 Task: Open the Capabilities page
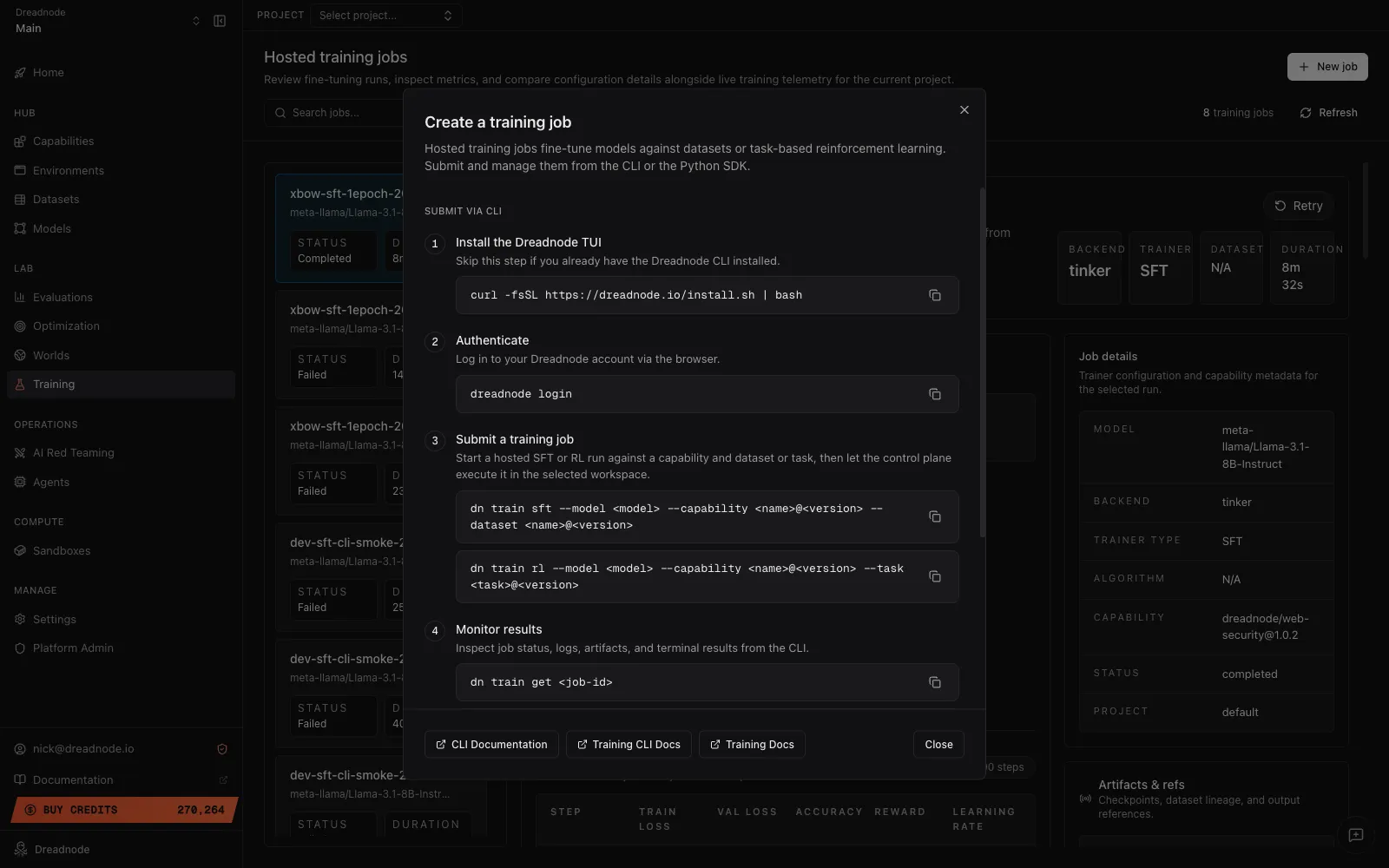tap(63, 141)
